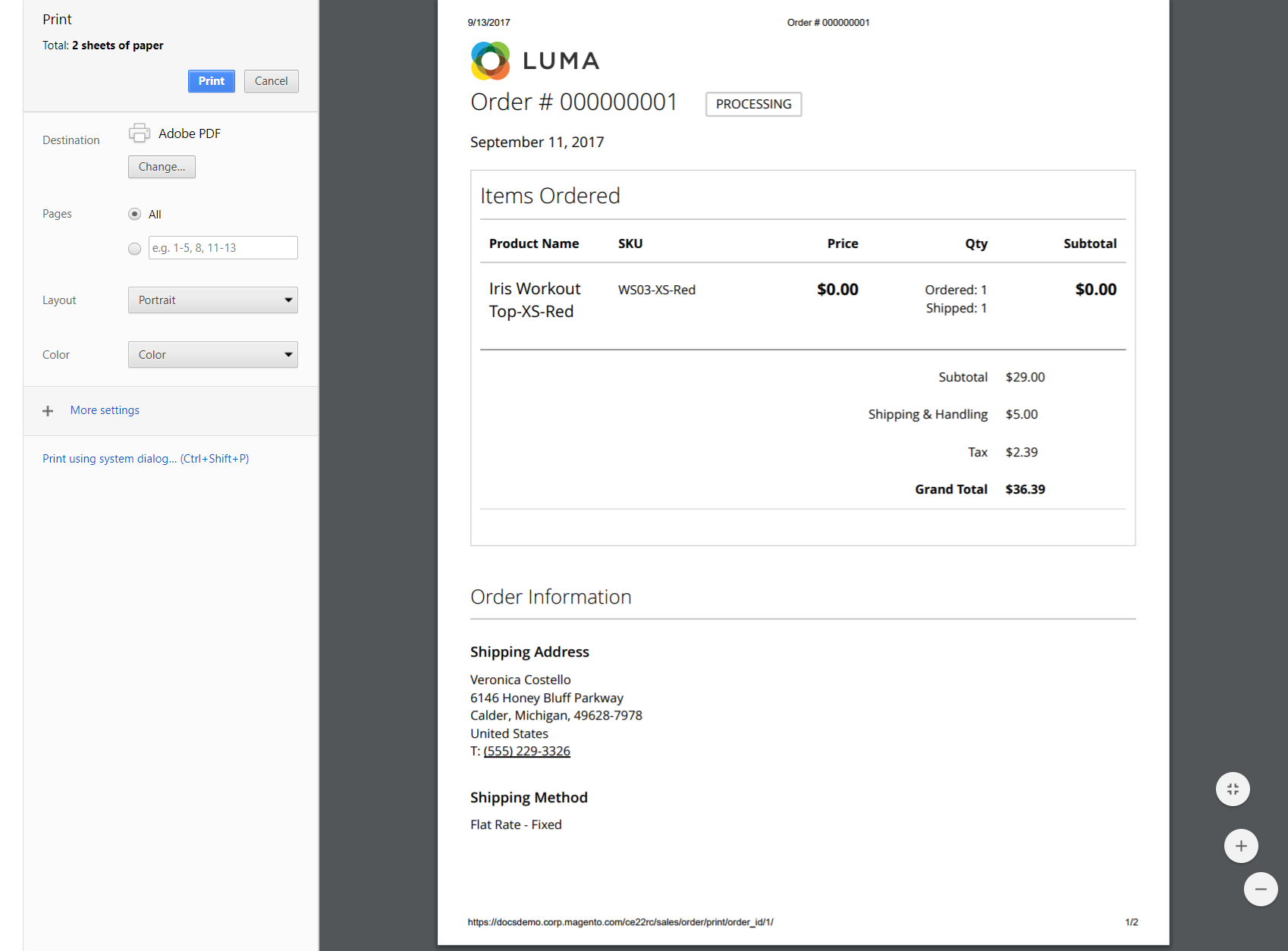
Task: Click the September 11, 2017 order date
Action: (537, 143)
